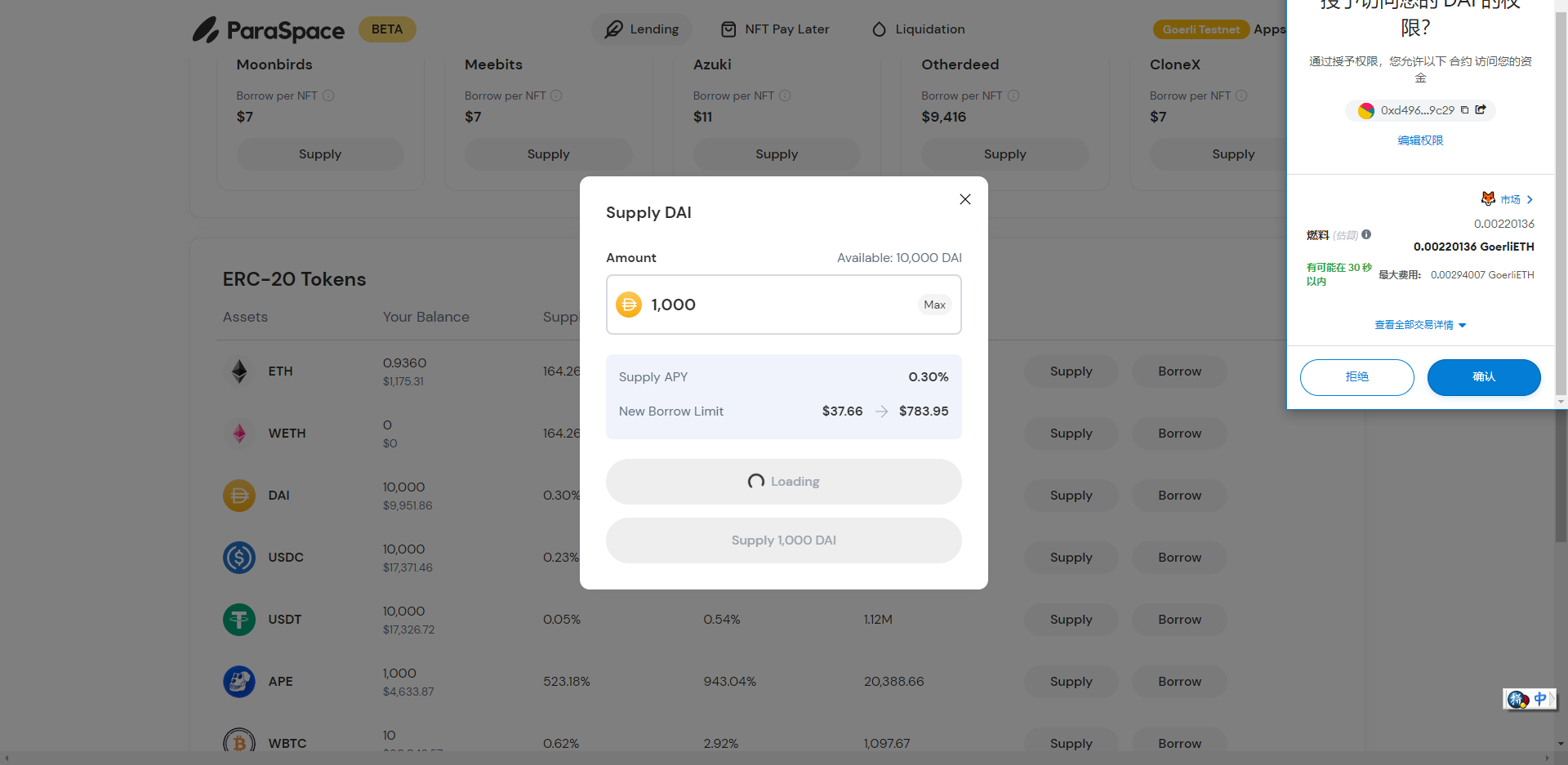The image size is (1568, 765).
Task: Go to the Liquidation tab
Action: click(x=918, y=29)
